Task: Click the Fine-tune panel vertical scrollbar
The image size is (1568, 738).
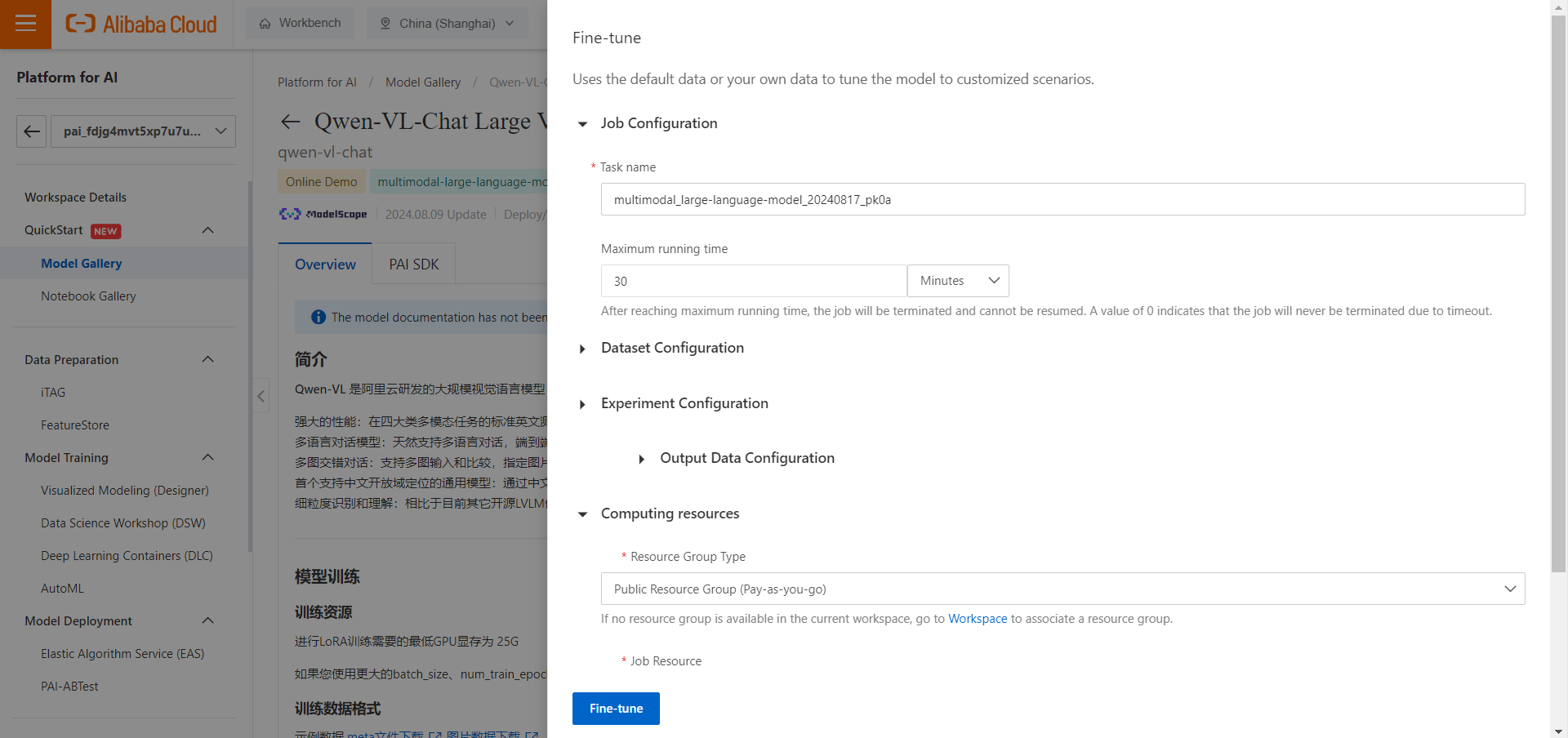Action: (x=1559, y=294)
